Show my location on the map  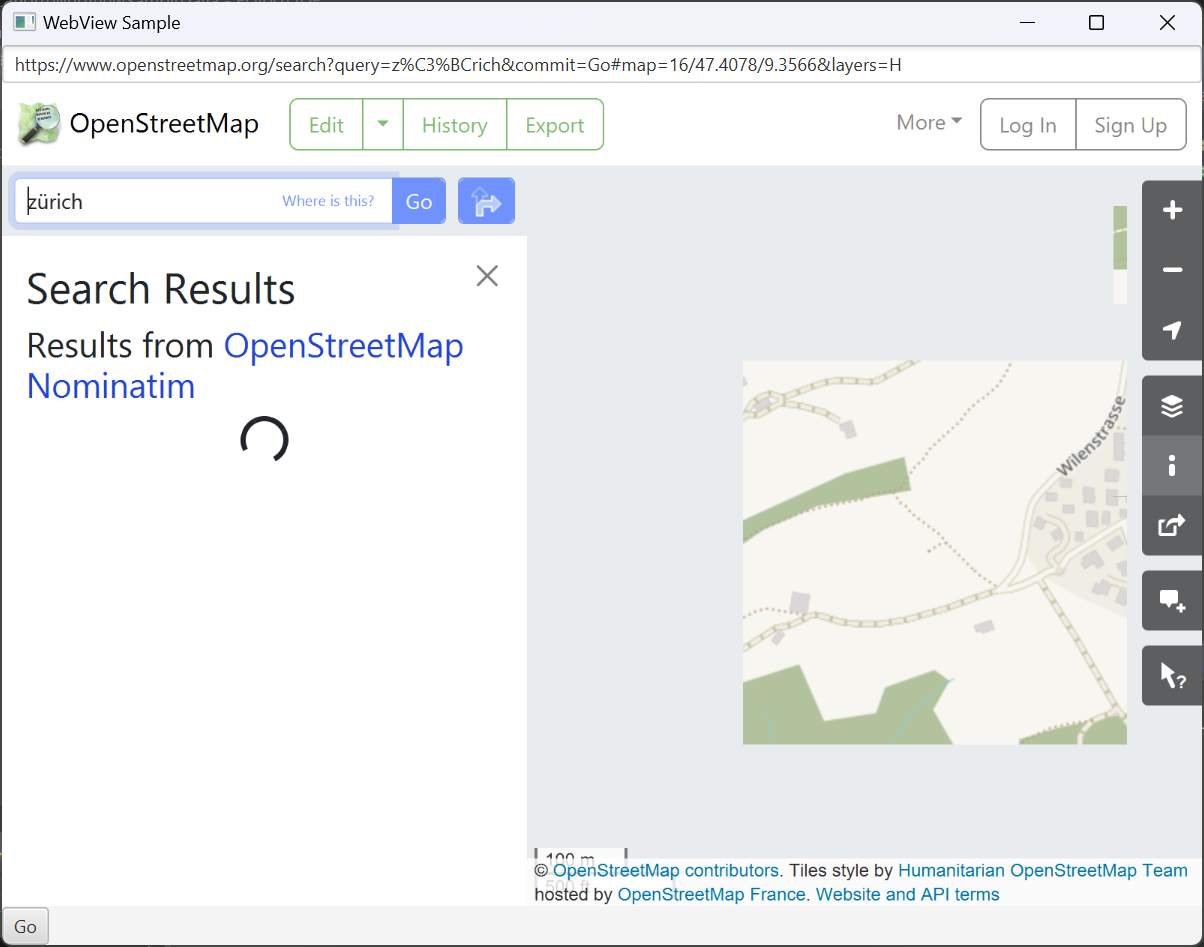[x=1172, y=330]
